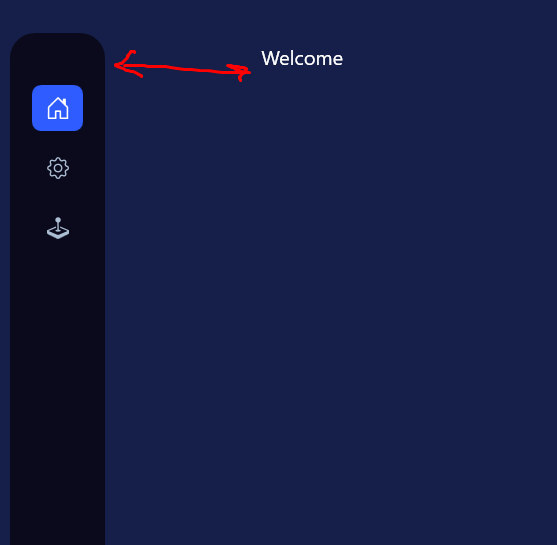Select the Welcome heading text
The width and height of the screenshot is (557, 545).
click(302, 58)
